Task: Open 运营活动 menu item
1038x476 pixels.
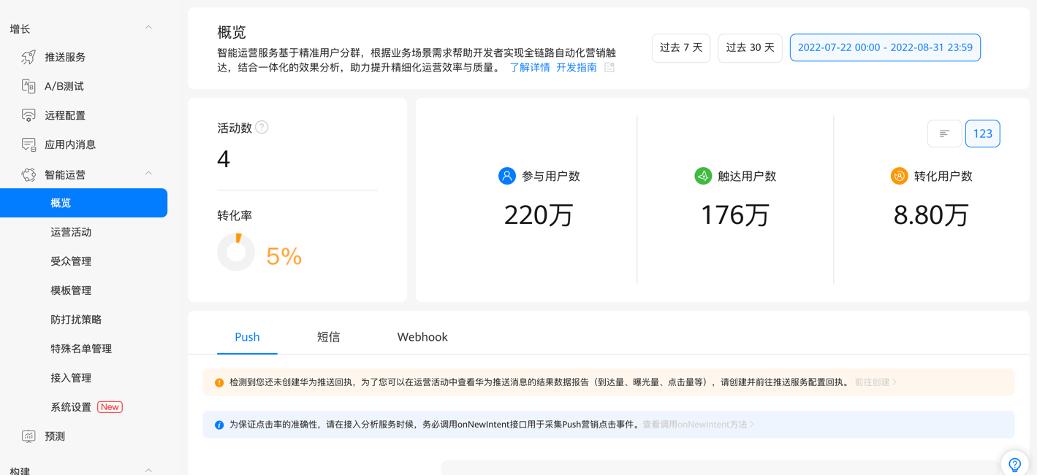Action: point(71,232)
